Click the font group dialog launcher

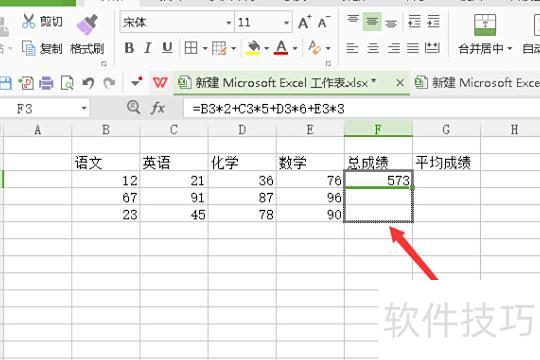(328, 64)
